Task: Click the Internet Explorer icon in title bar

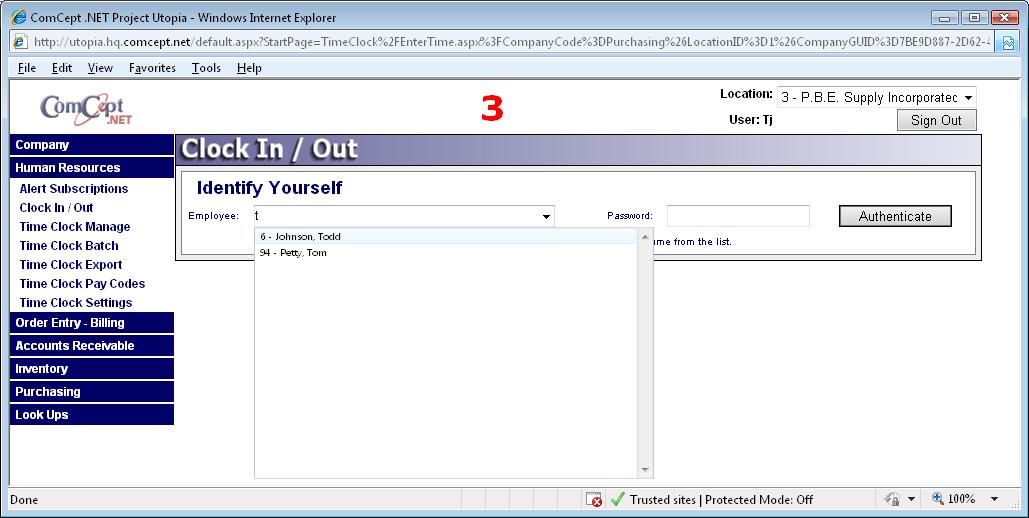Action: [18, 18]
